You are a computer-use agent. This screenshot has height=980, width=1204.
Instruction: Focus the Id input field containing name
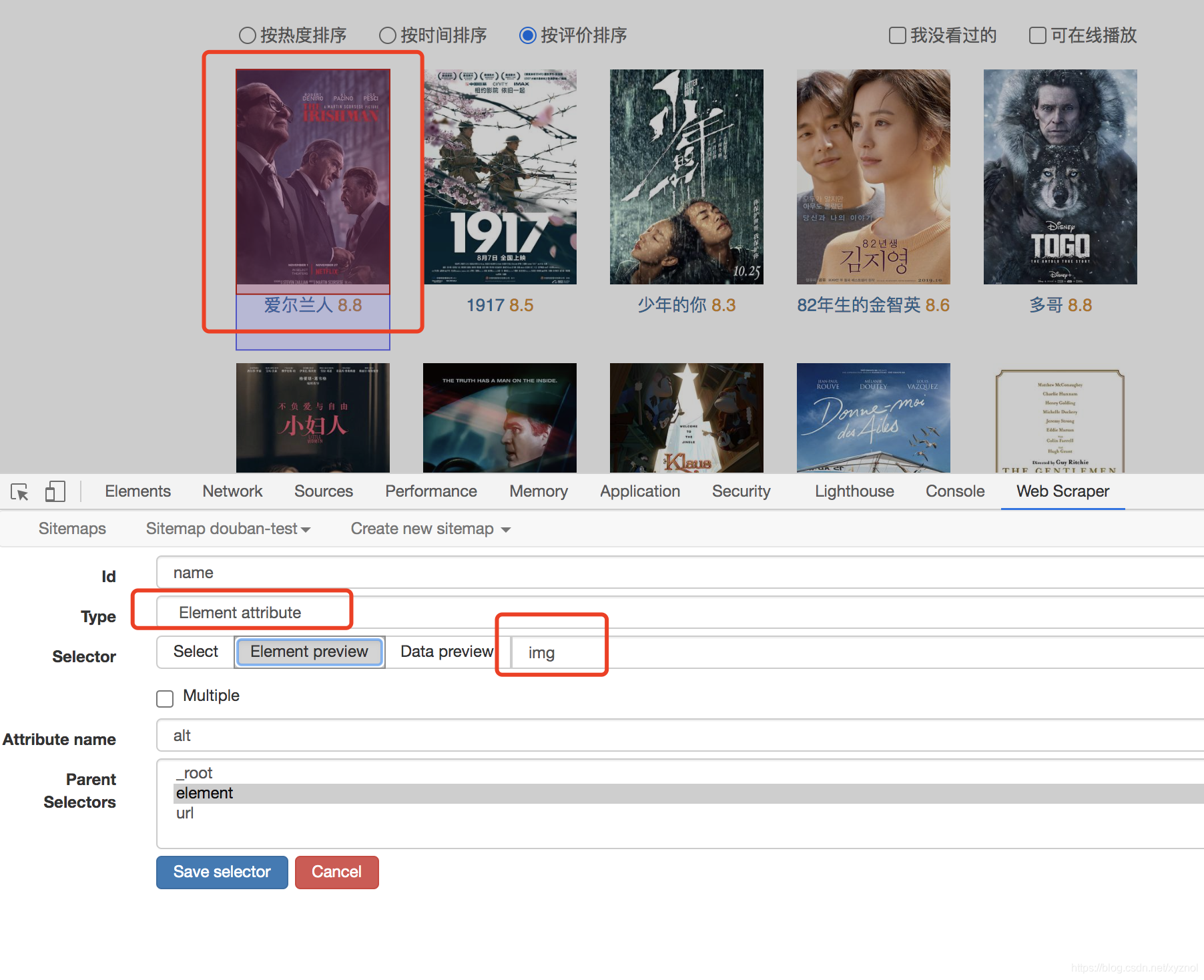click(680, 572)
